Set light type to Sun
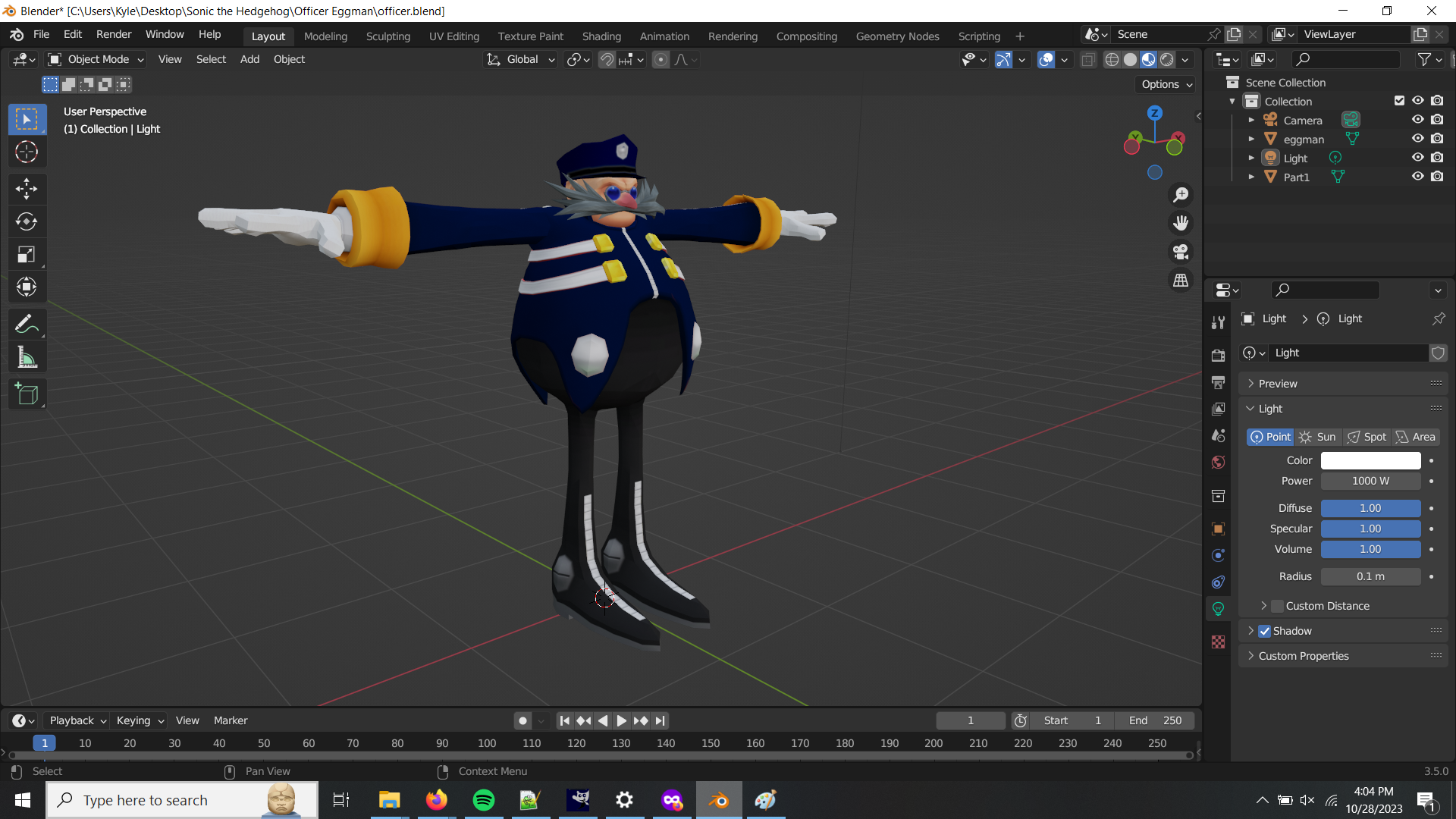 click(1318, 438)
